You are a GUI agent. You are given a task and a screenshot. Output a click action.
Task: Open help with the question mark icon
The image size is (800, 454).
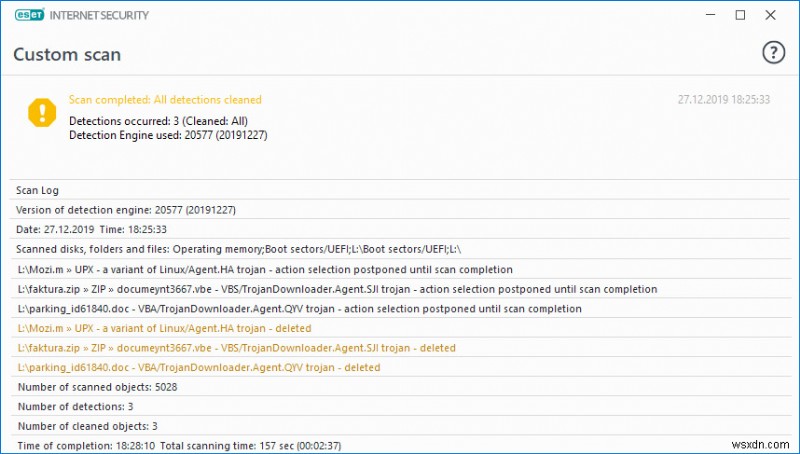[x=773, y=53]
